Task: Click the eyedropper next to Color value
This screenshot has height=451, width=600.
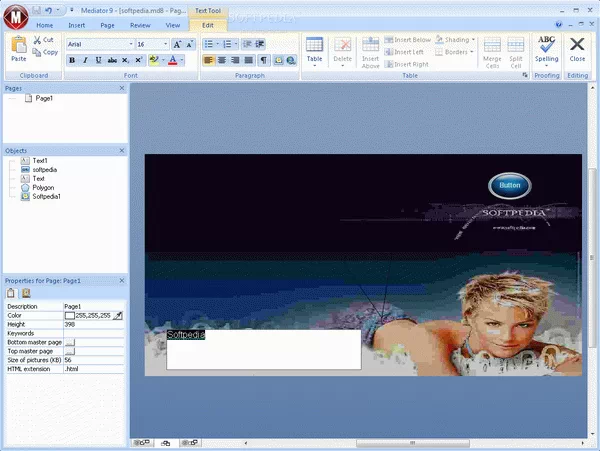Action: pos(117,315)
